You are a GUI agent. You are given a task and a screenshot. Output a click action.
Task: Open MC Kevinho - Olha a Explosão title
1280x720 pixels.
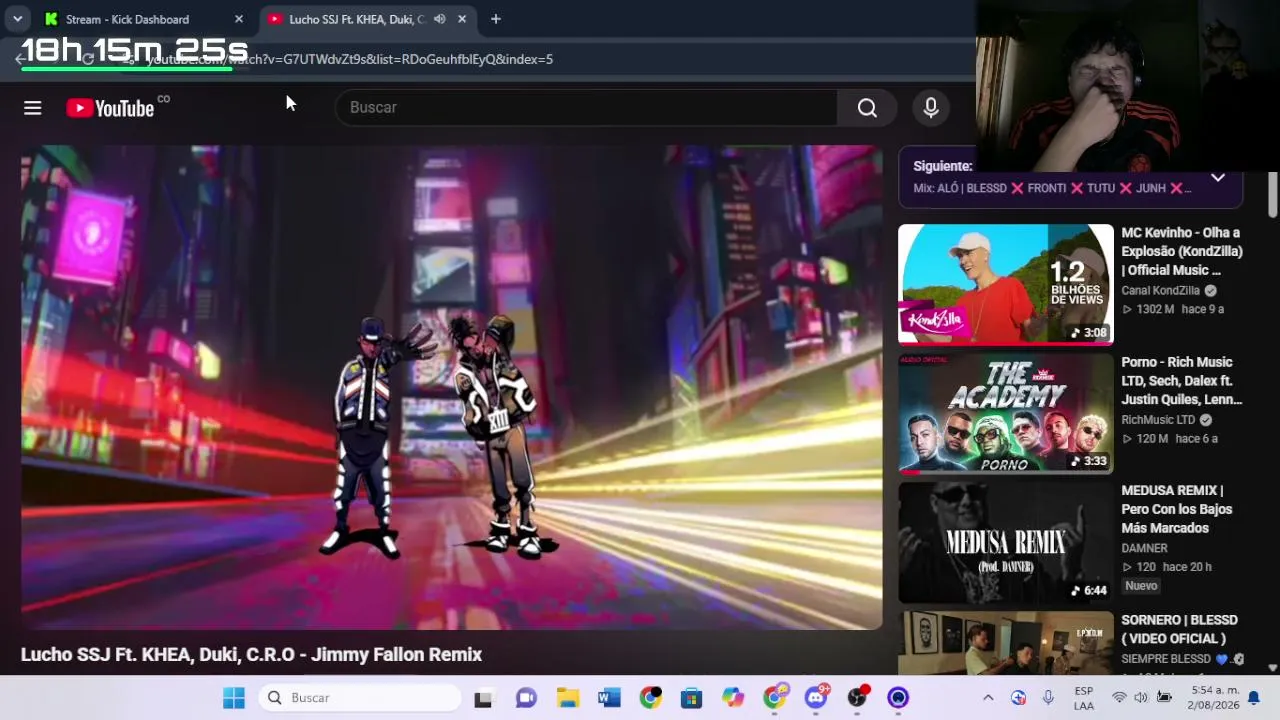pos(1182,251)
